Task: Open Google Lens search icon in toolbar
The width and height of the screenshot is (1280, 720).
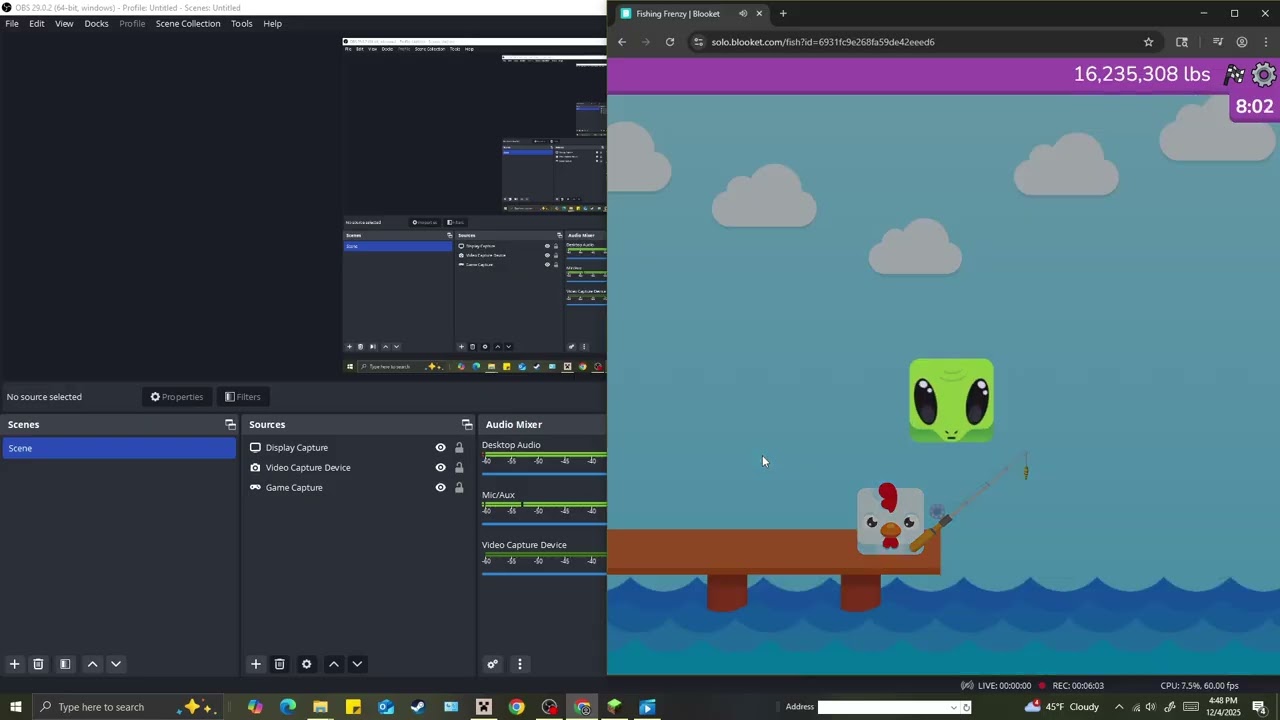Action: pyautogui.click(x=1182, y=42)
